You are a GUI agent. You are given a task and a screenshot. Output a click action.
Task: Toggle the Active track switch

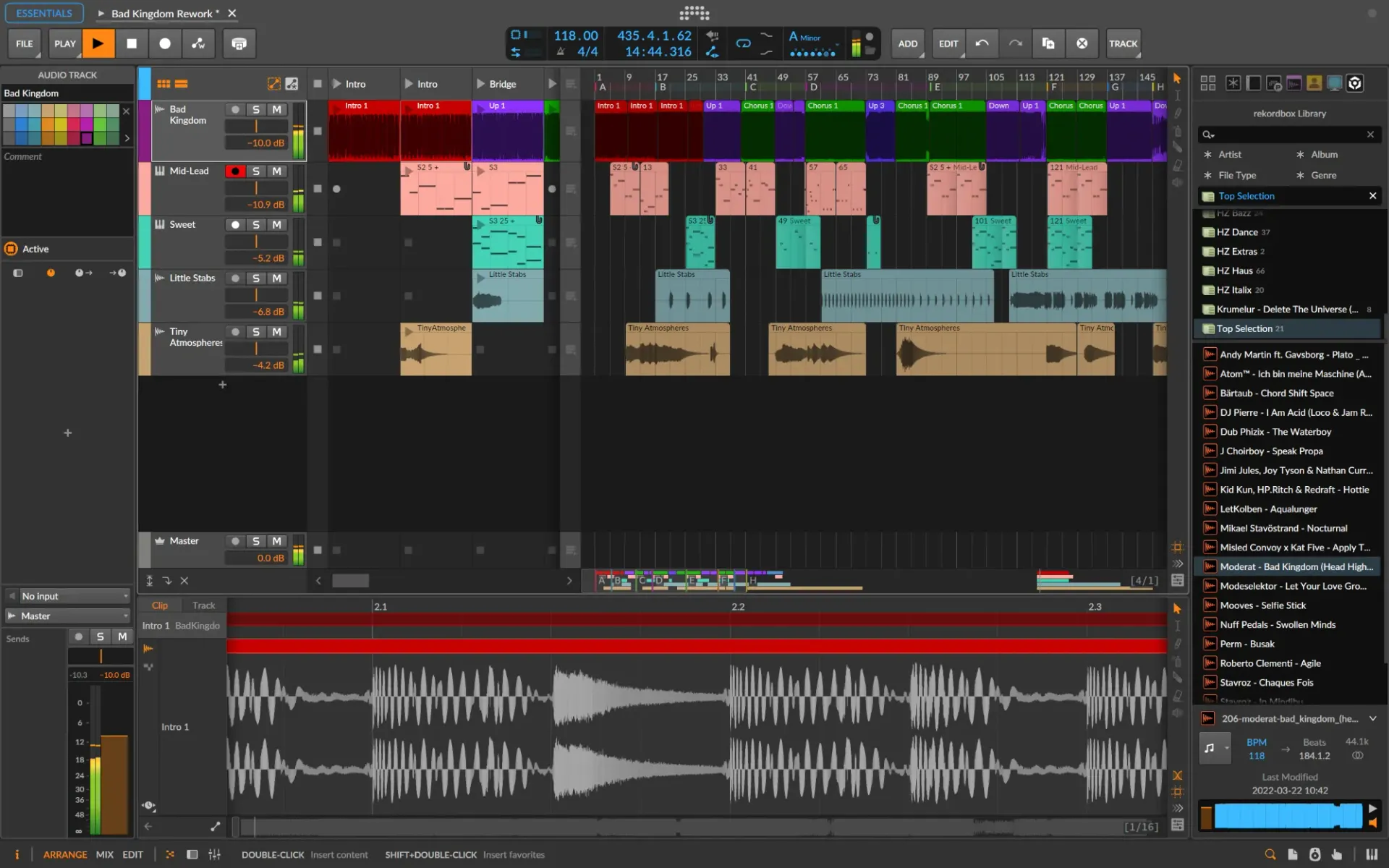click(11, 249)
